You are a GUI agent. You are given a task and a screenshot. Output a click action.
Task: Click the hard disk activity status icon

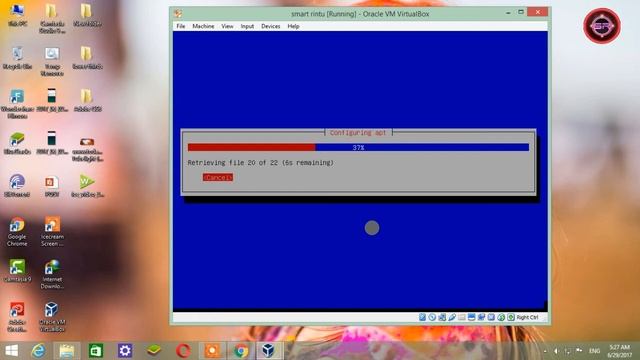tap(422, 317)
